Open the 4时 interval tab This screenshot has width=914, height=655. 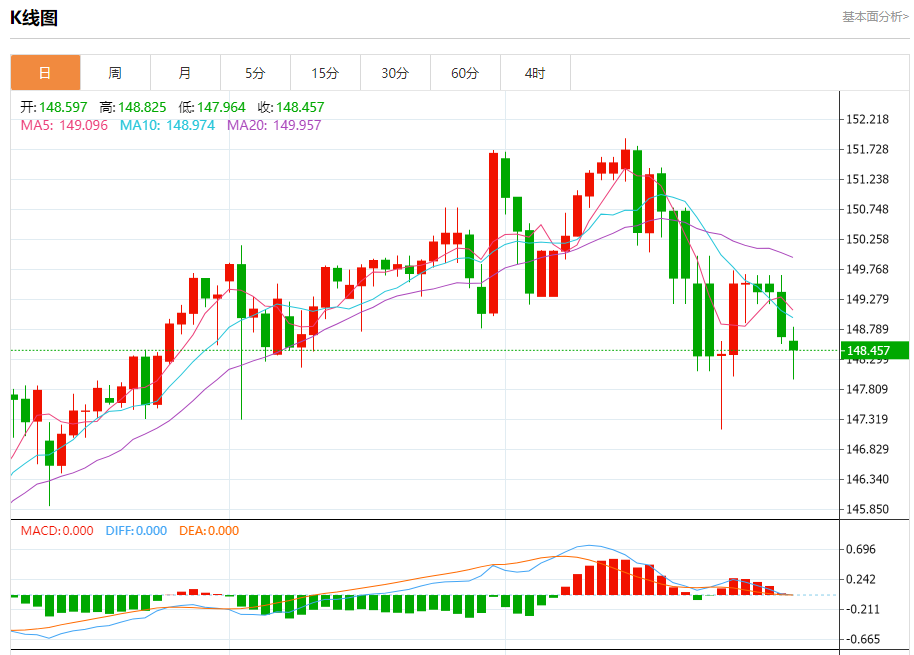coord(535,73)
